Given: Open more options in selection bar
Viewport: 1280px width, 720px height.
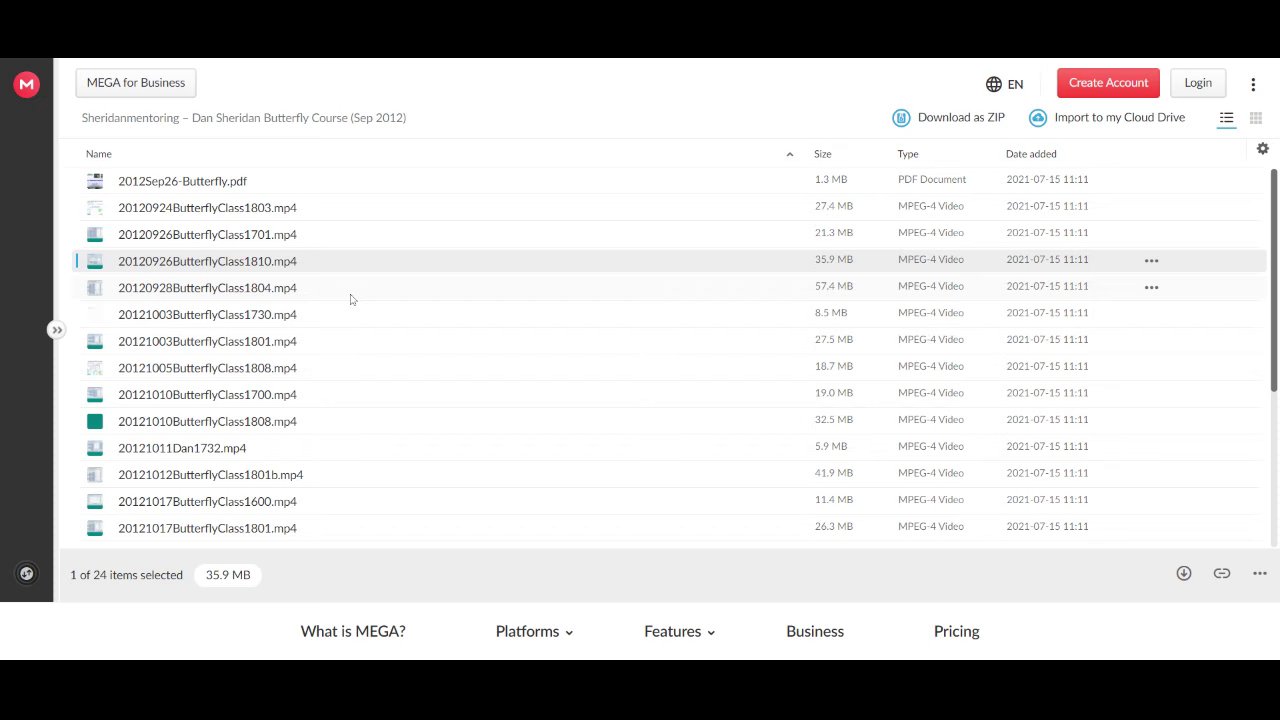Looking at the screenshot, I should coord(1260,573).
